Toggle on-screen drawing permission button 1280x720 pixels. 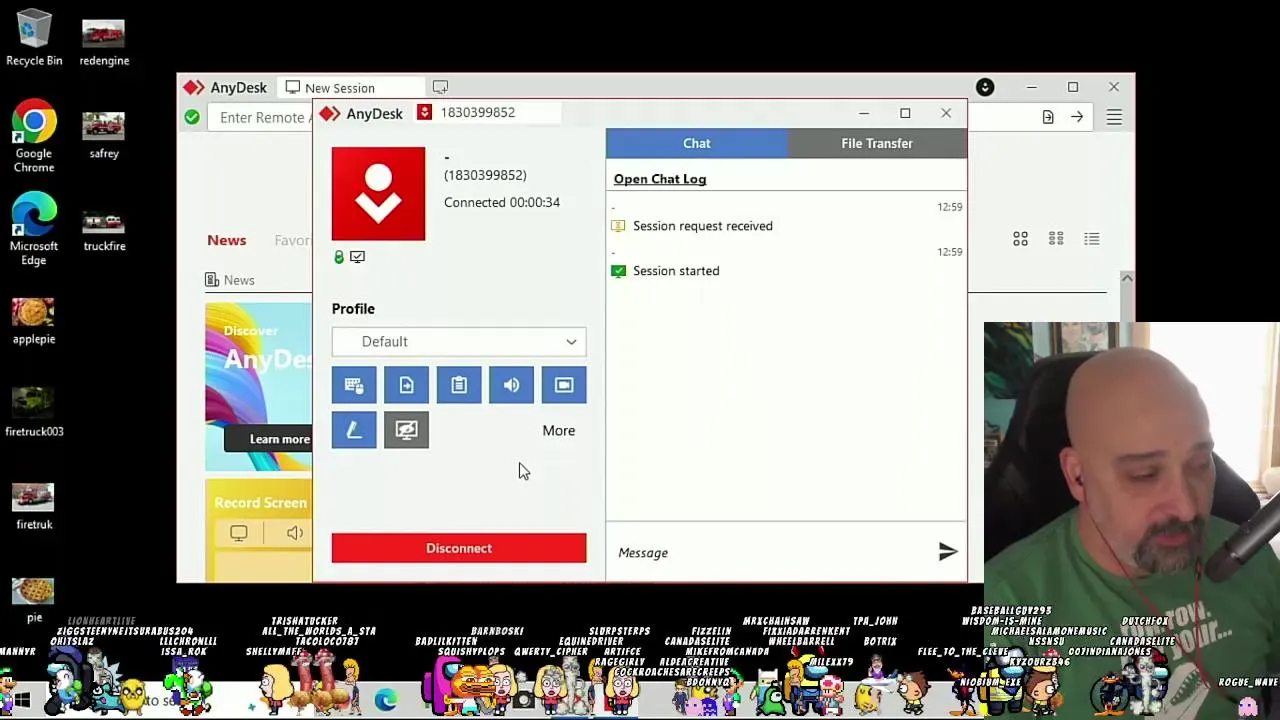(x=354, y=430)
